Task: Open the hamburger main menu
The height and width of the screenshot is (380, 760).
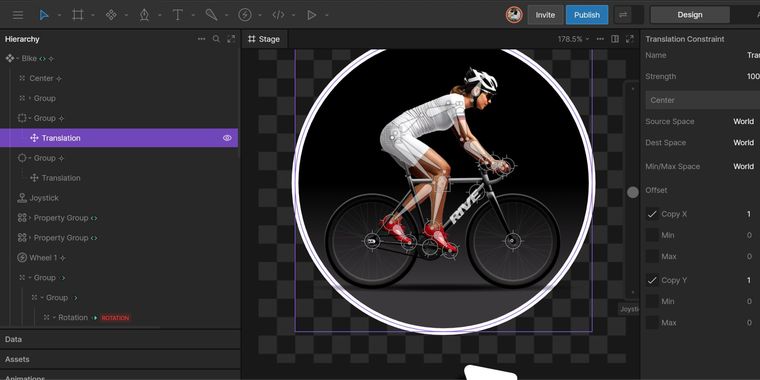Action: pos(18,15)
